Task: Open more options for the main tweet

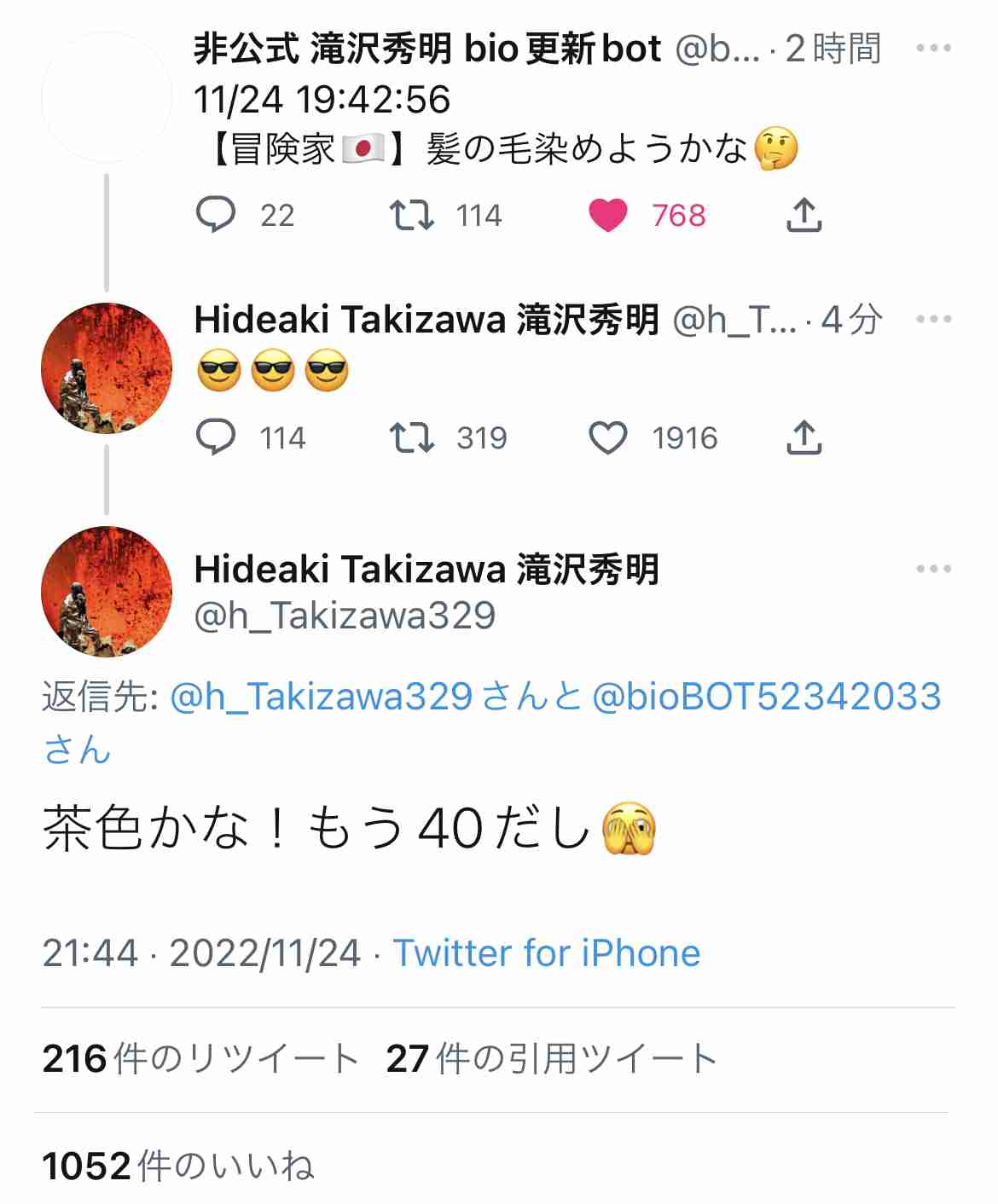Action: point(933,569)
